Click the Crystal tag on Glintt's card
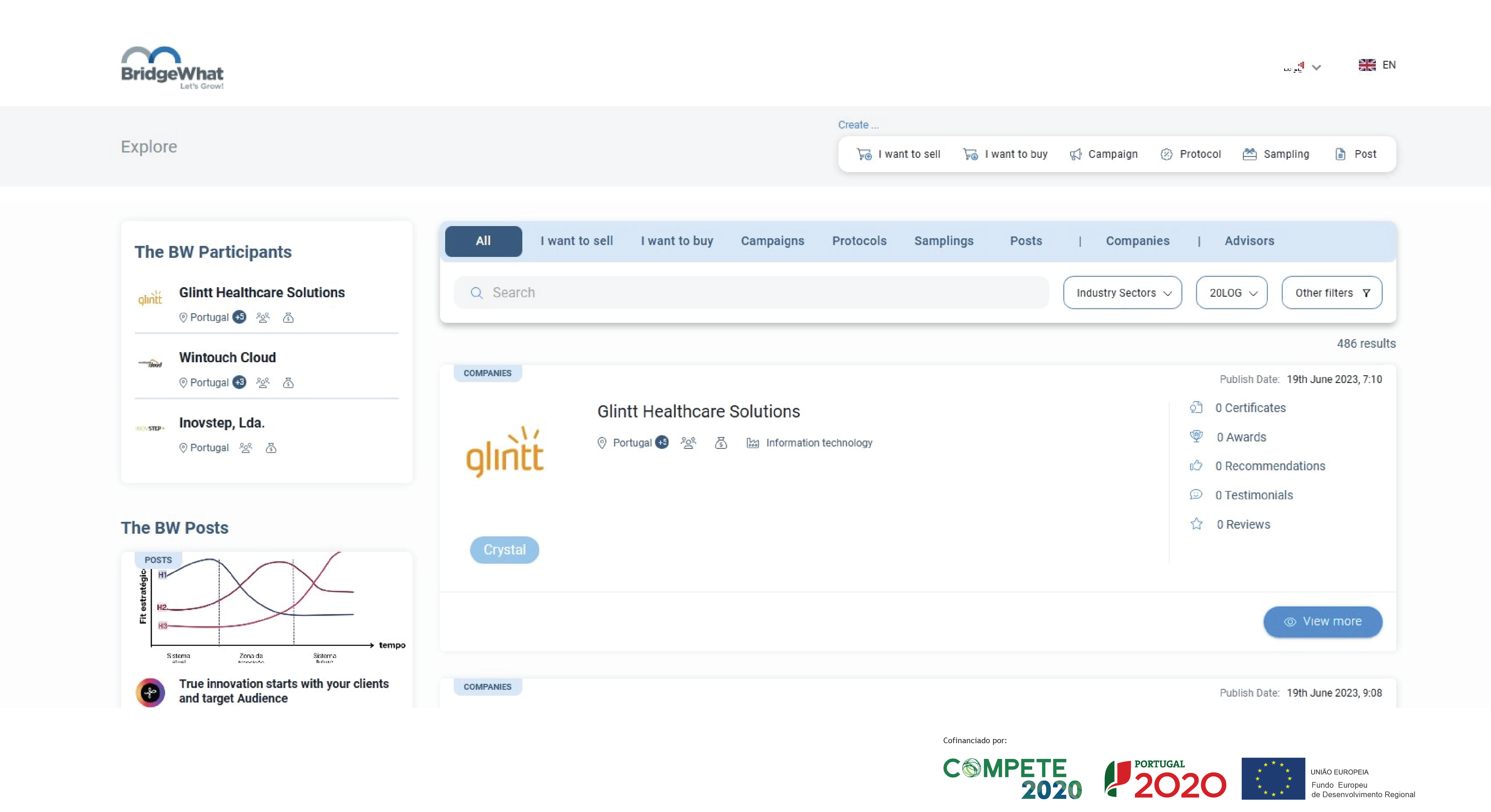Screen dimensions: 1491x812 click(504, 550)
